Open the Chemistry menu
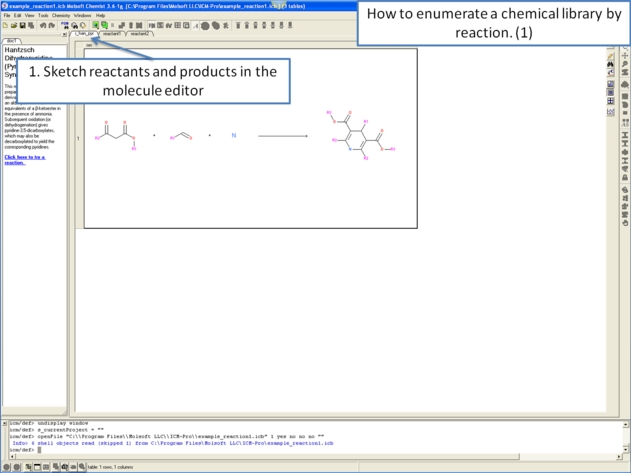This screenshot has height=473, width=631. [61, 15]
